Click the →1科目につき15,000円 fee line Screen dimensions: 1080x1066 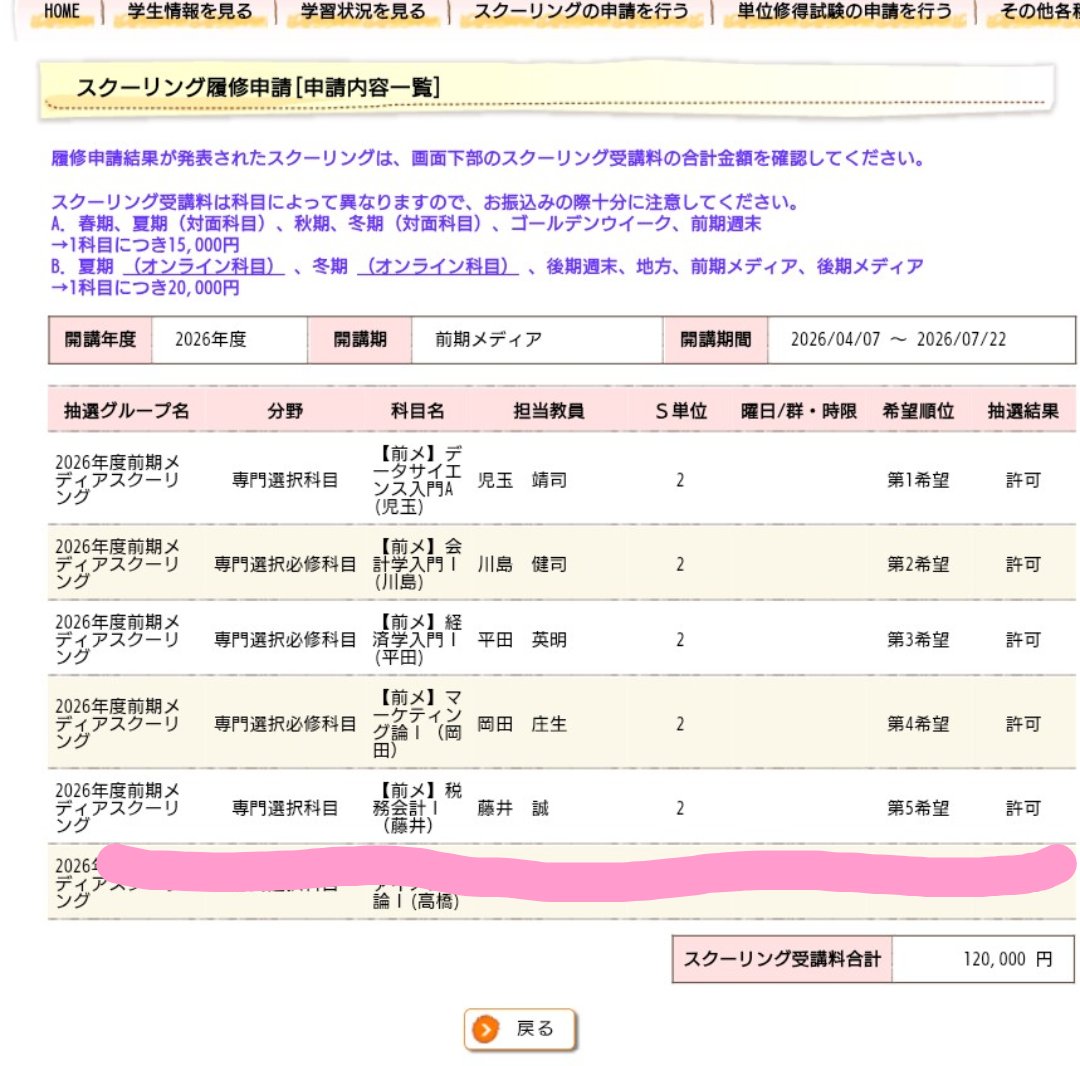145,244
